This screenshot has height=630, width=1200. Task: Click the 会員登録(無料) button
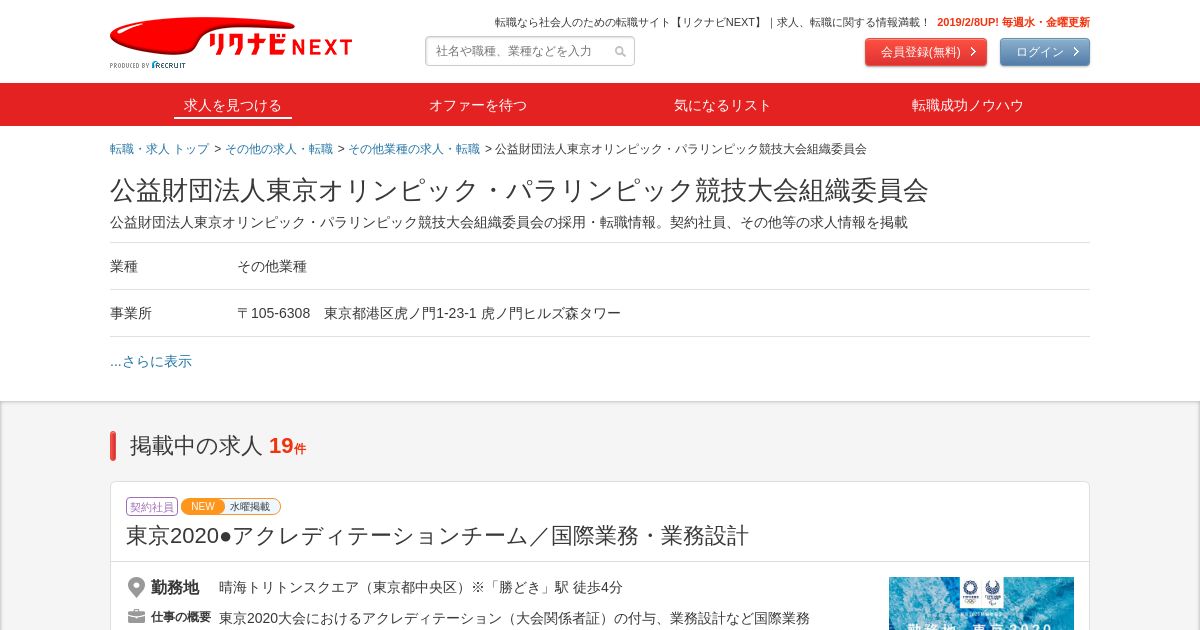pyautogui.click(x=926, y=52)
